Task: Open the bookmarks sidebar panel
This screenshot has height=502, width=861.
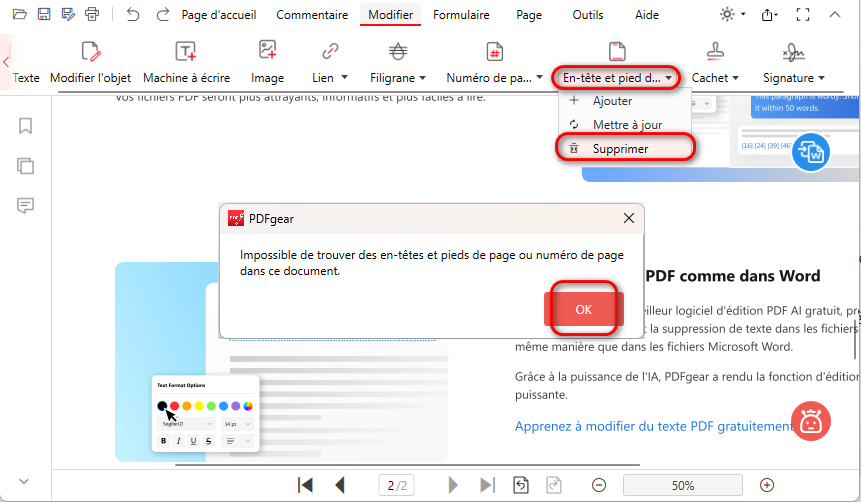Action: (25, 126)
